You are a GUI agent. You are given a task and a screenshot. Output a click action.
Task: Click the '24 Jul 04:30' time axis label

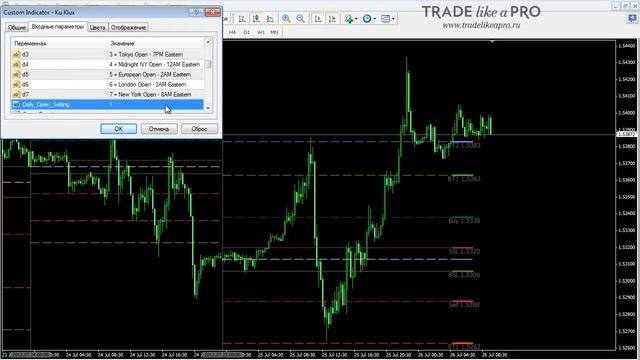pyautogui.click(x=78, y=355)
